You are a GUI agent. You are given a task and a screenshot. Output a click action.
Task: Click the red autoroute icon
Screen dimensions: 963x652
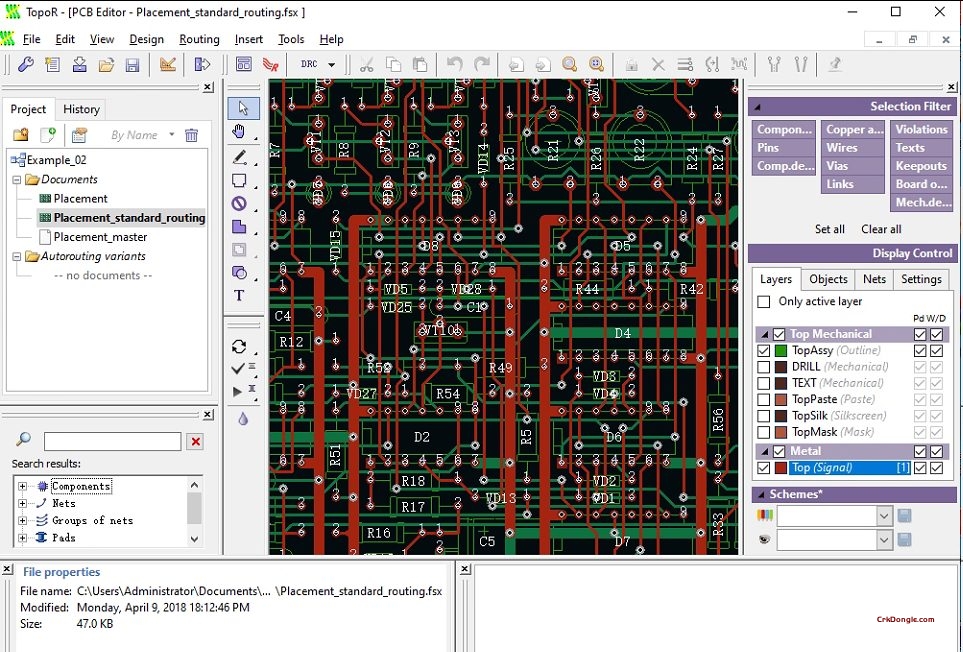click(270, 65)
